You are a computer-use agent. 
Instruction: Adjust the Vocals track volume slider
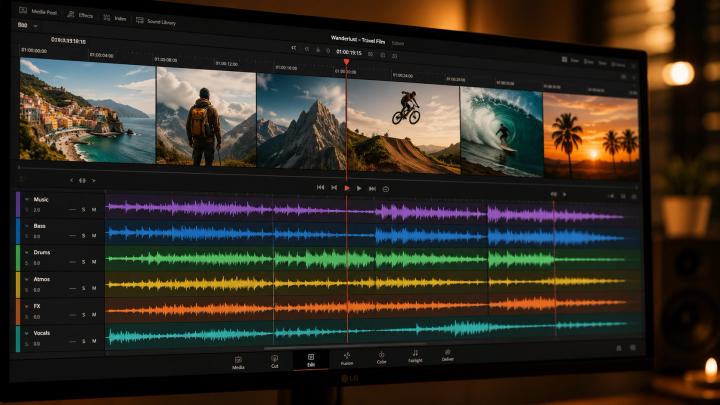(x=72, y=342)
